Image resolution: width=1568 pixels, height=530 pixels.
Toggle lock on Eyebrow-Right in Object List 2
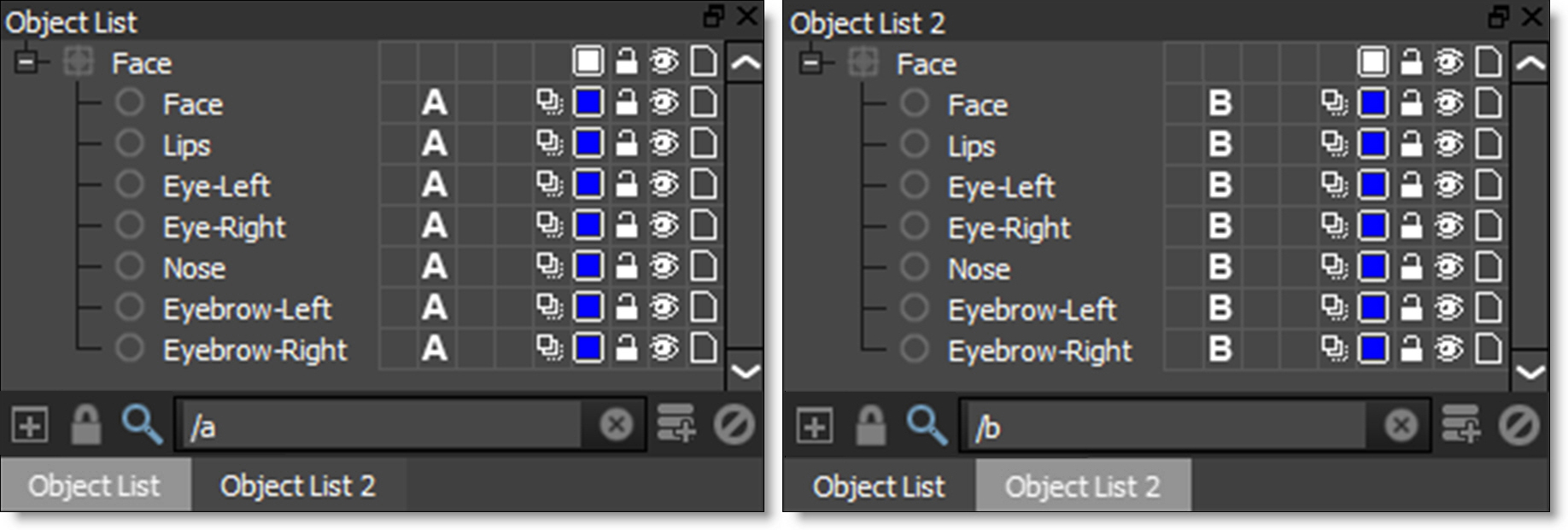click(1411, 349)
